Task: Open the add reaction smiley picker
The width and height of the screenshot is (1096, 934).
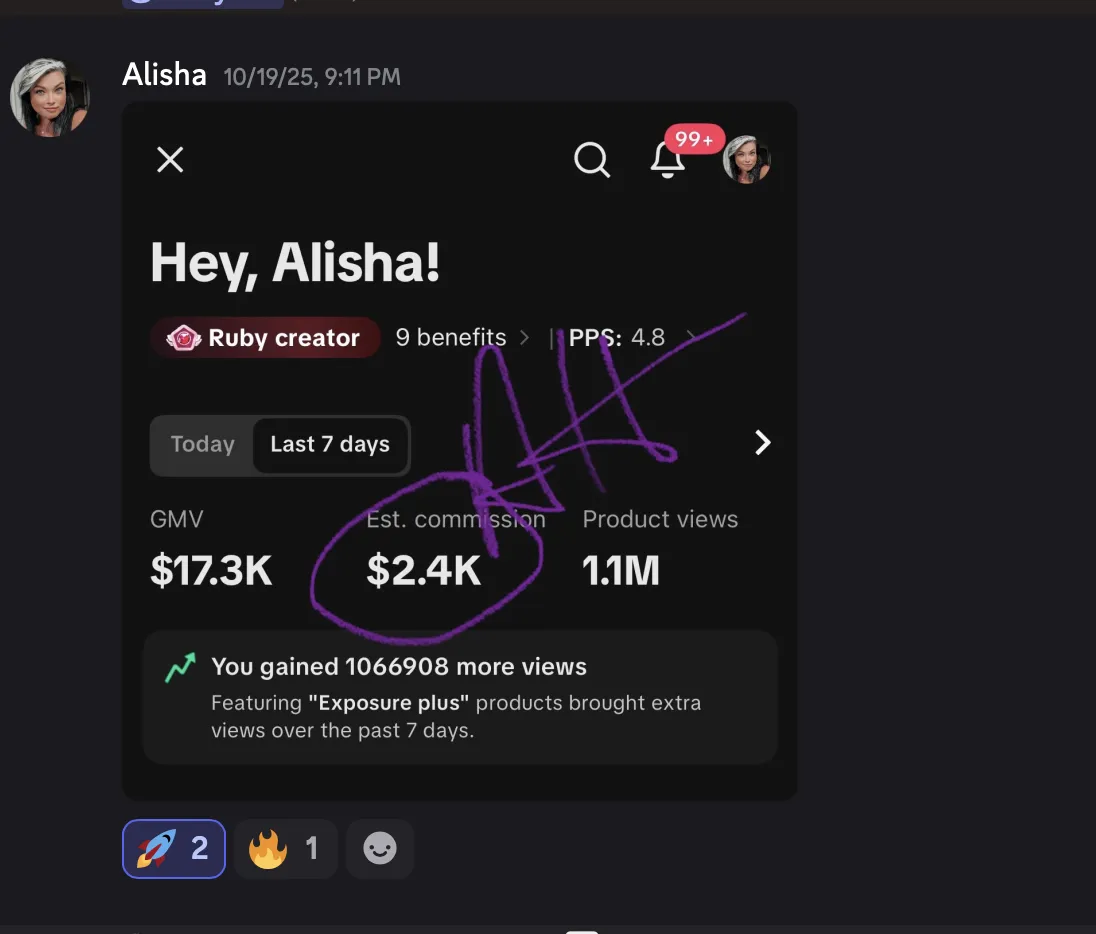Action: tap(380, 849)
